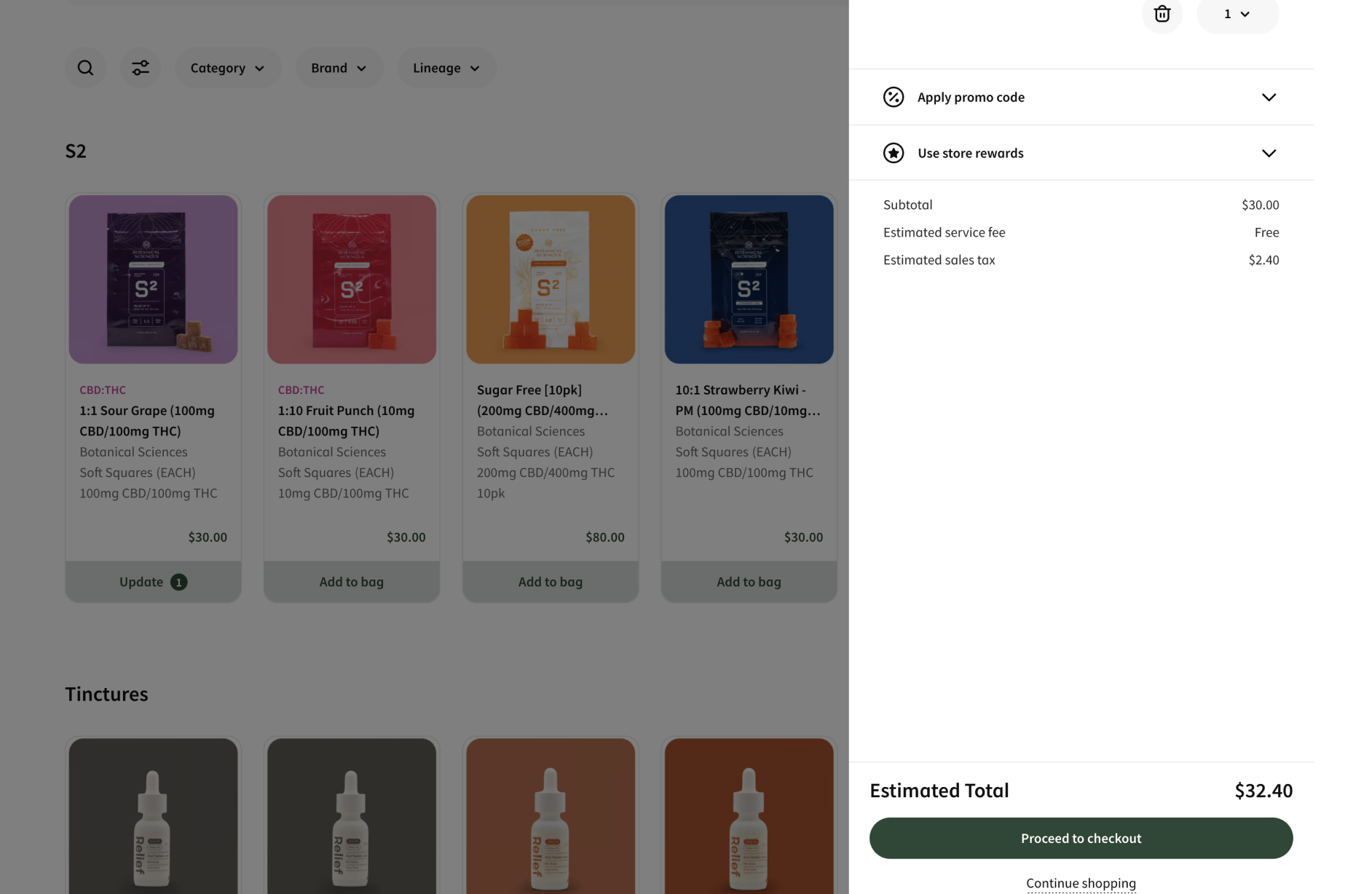Open the product search icon

pyautogui.click(x=85, y=68)
